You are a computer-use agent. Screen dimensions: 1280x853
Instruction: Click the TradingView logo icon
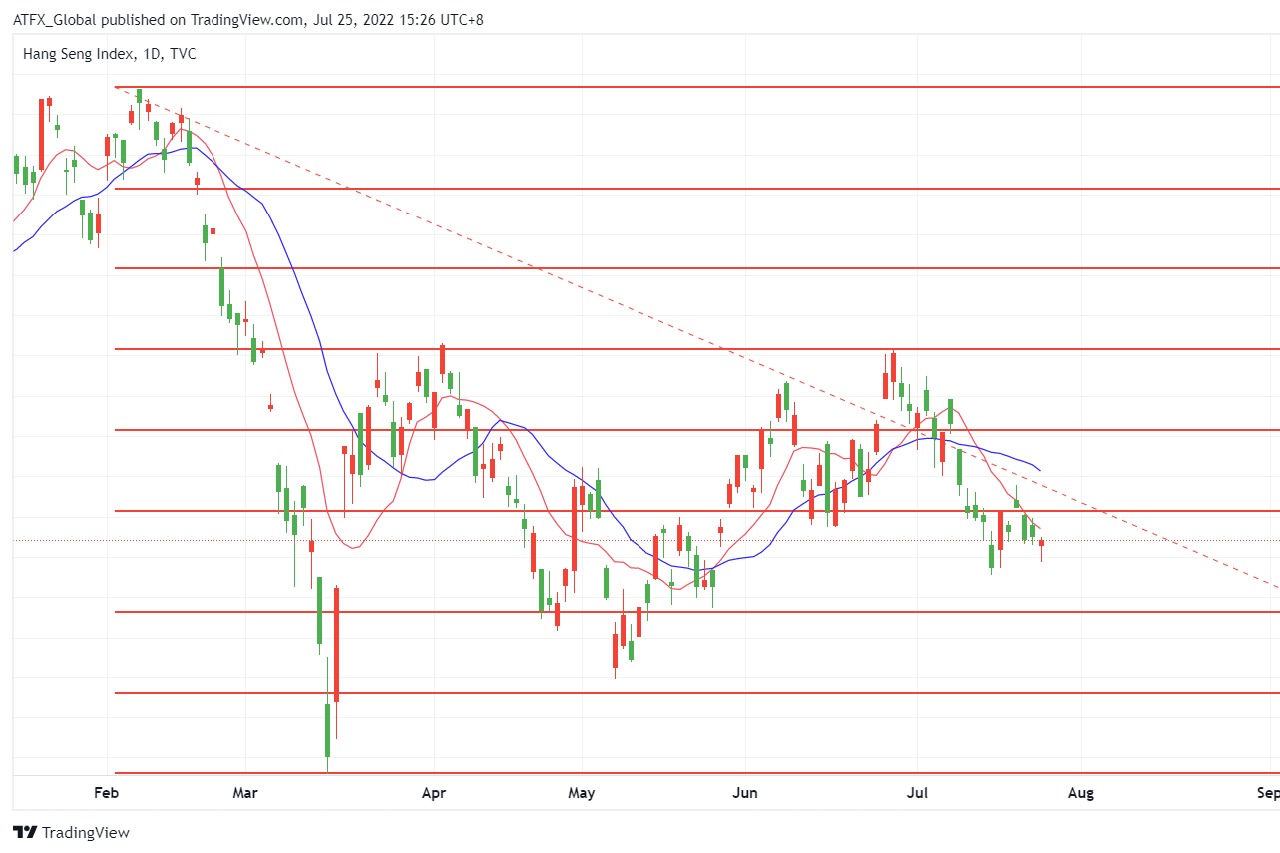click(25, 832)
